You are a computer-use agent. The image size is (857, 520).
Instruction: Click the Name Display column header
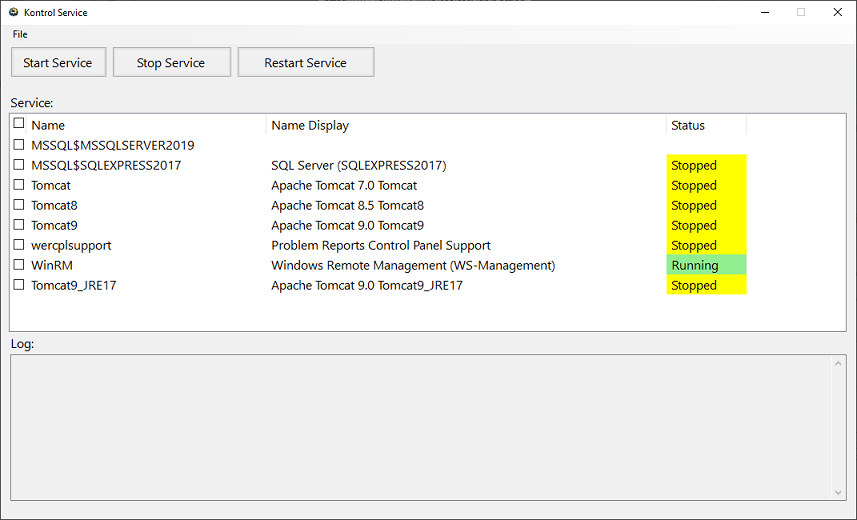click(466, 125)
